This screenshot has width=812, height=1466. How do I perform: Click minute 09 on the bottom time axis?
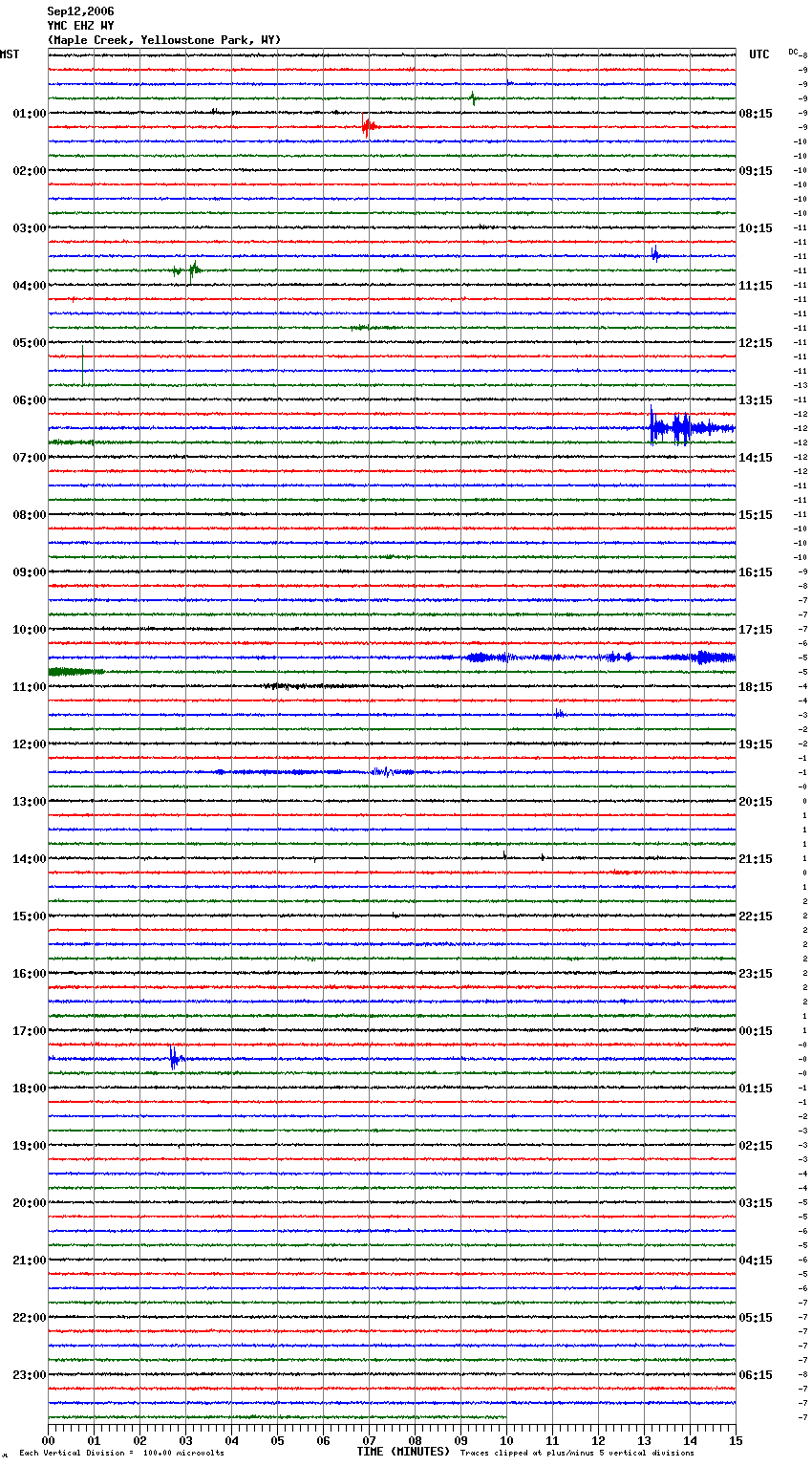tap(460, 1441)
